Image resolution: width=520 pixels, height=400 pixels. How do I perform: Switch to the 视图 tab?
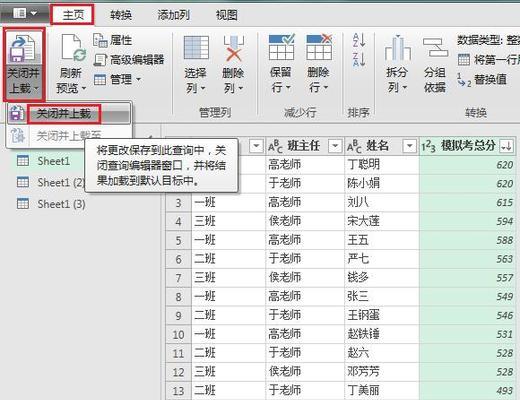[227, 15]
